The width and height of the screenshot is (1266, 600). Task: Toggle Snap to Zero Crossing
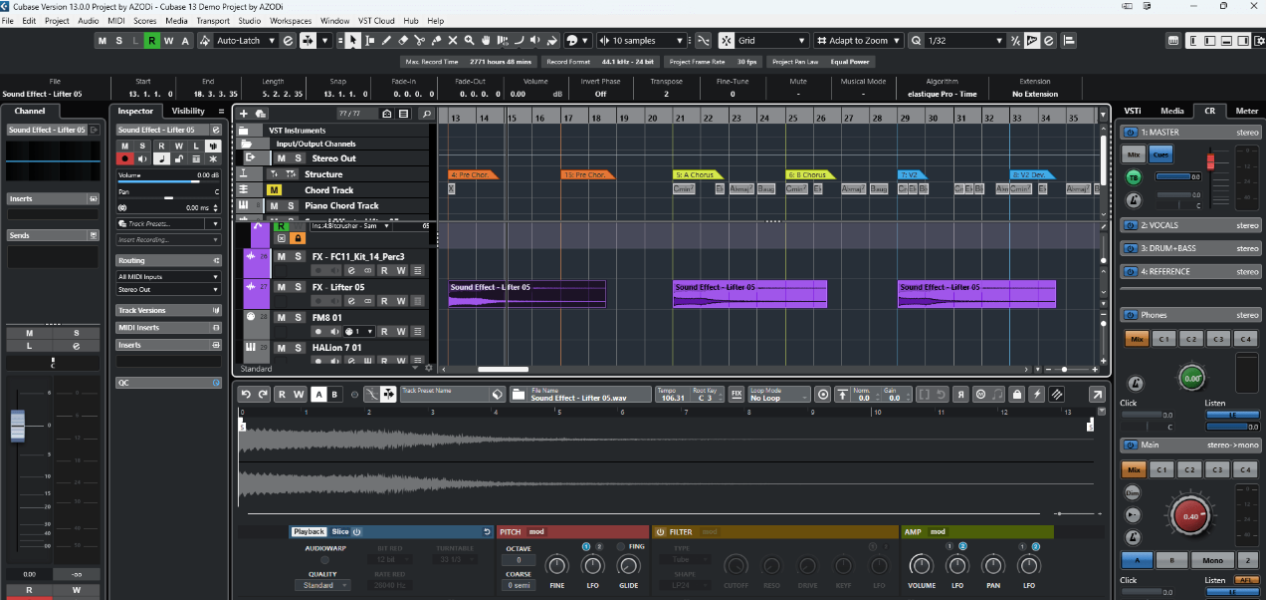coord(704,40)
